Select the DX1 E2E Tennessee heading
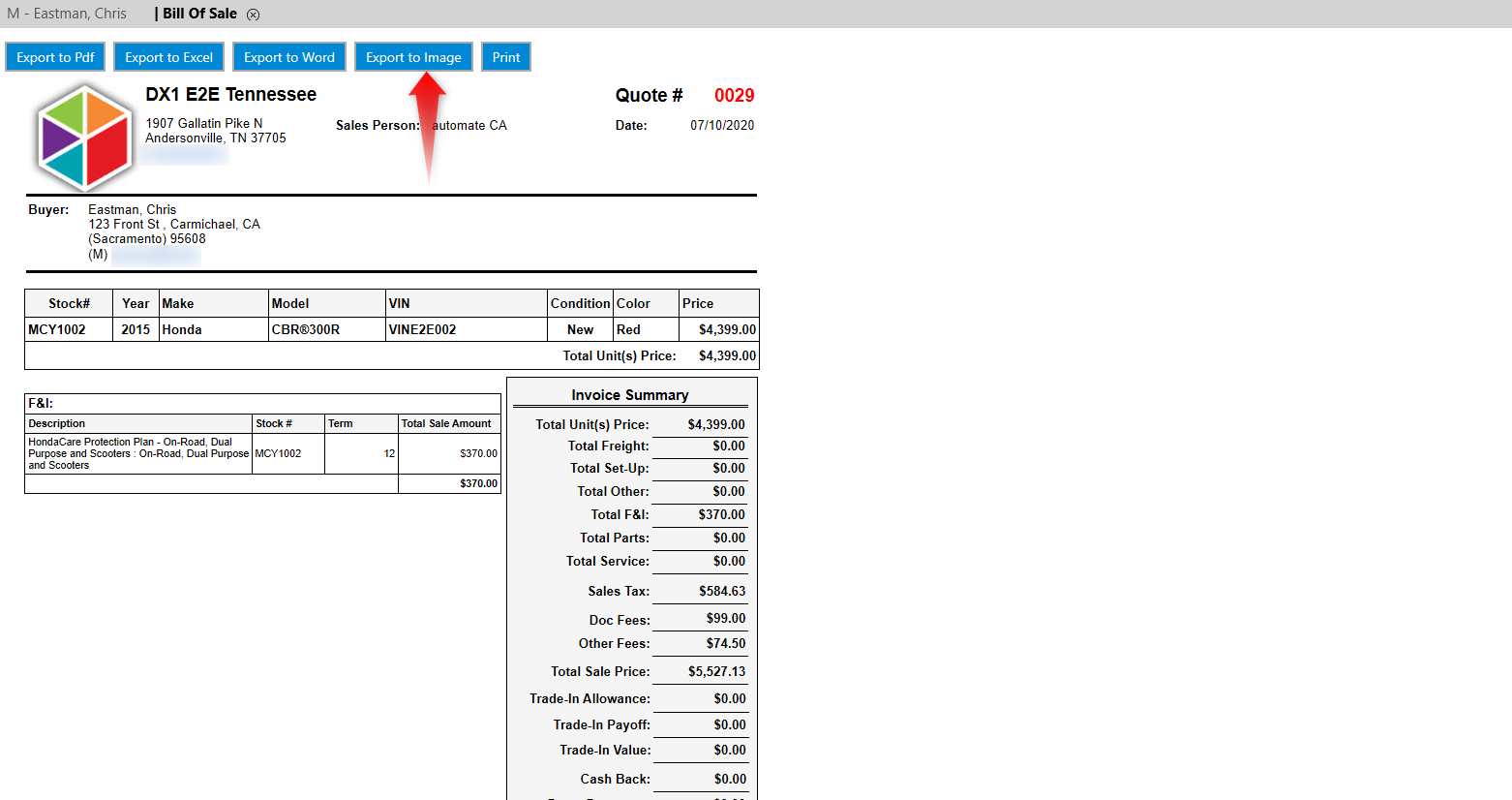Viewport: 1512px width, 800px height. coord(231,94)
